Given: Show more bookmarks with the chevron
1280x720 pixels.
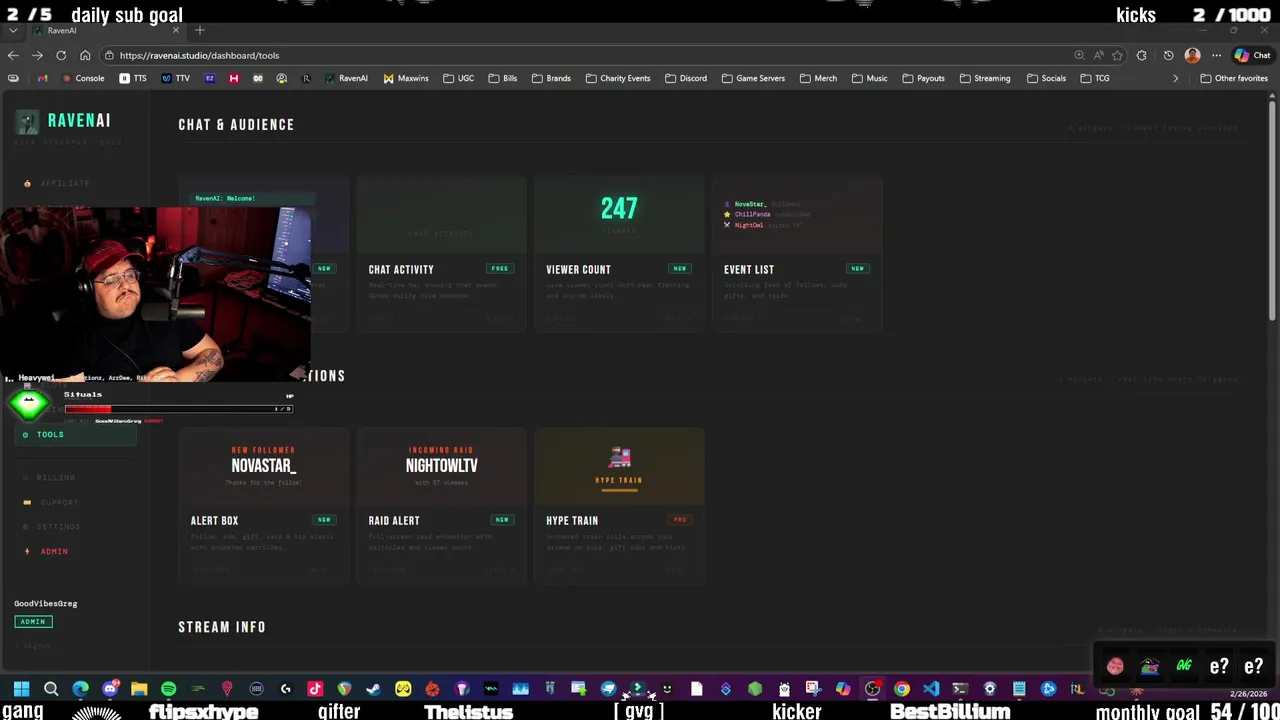Looking at the screenshot, I should [x=1175, y=78].
